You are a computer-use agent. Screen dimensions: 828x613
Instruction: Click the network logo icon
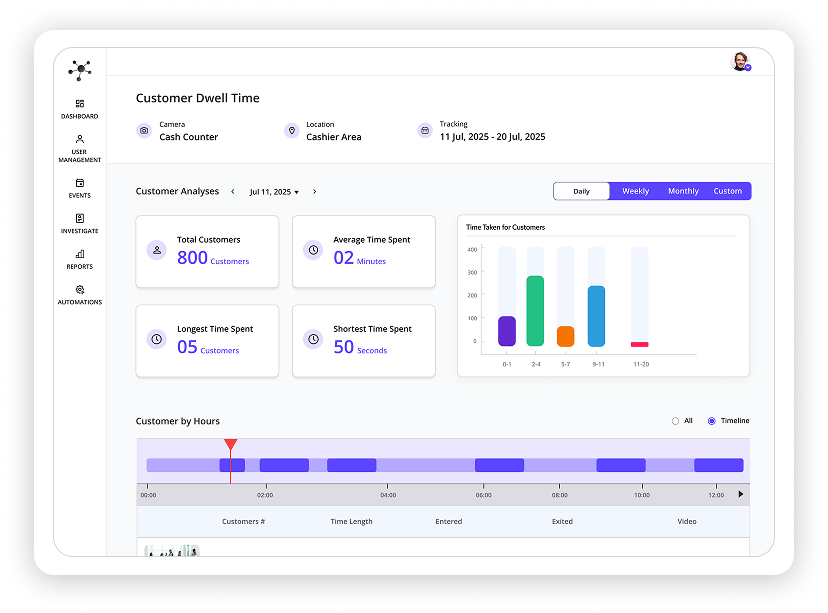click(79, 70)
